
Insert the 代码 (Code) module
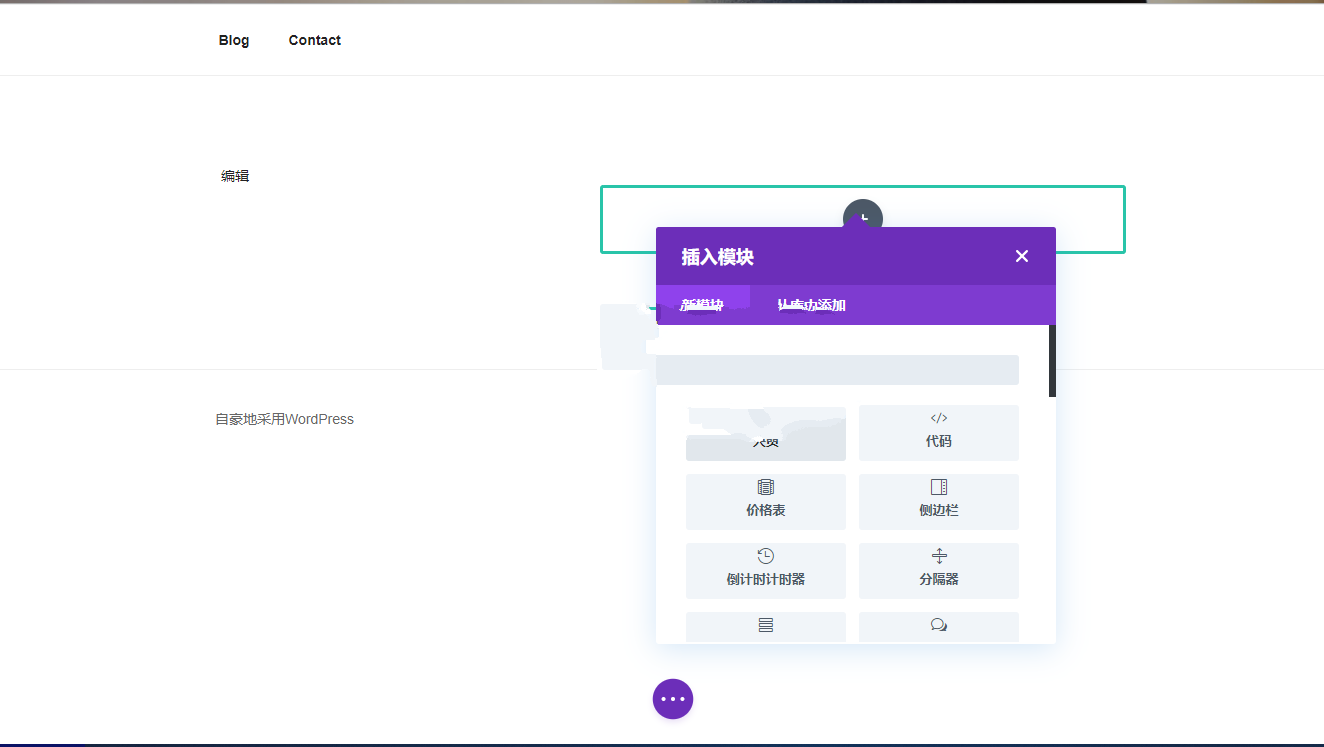point(938,432)
